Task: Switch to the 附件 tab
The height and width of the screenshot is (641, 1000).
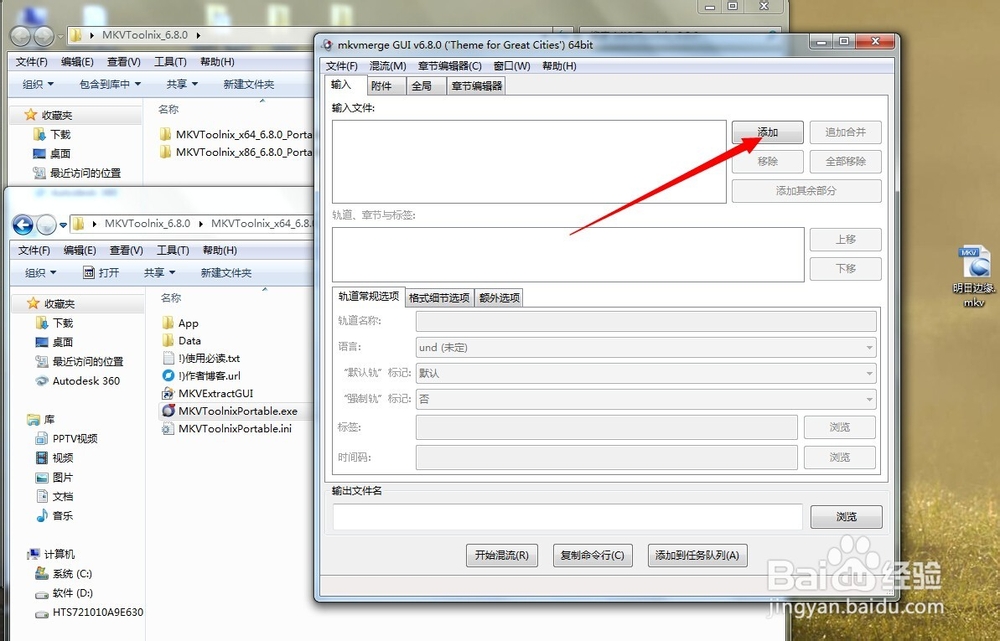Action: [x=386, y=86]
